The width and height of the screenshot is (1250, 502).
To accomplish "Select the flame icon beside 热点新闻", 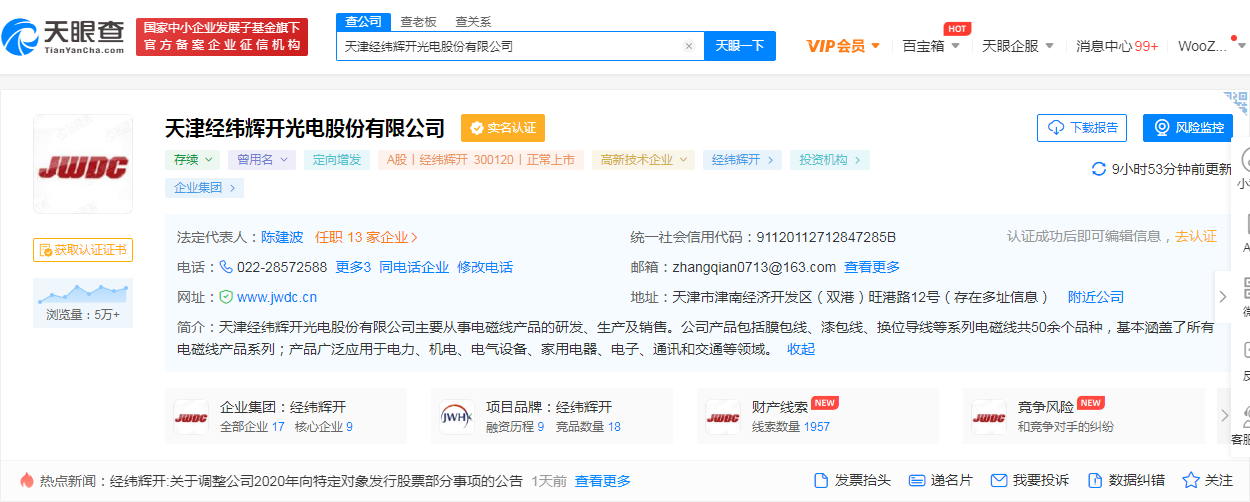I will [27, 481].
